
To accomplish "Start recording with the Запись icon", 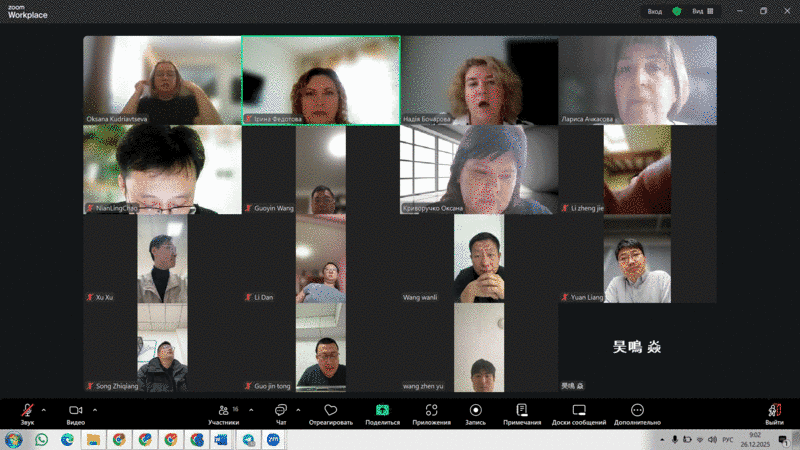I will [475, 410].
